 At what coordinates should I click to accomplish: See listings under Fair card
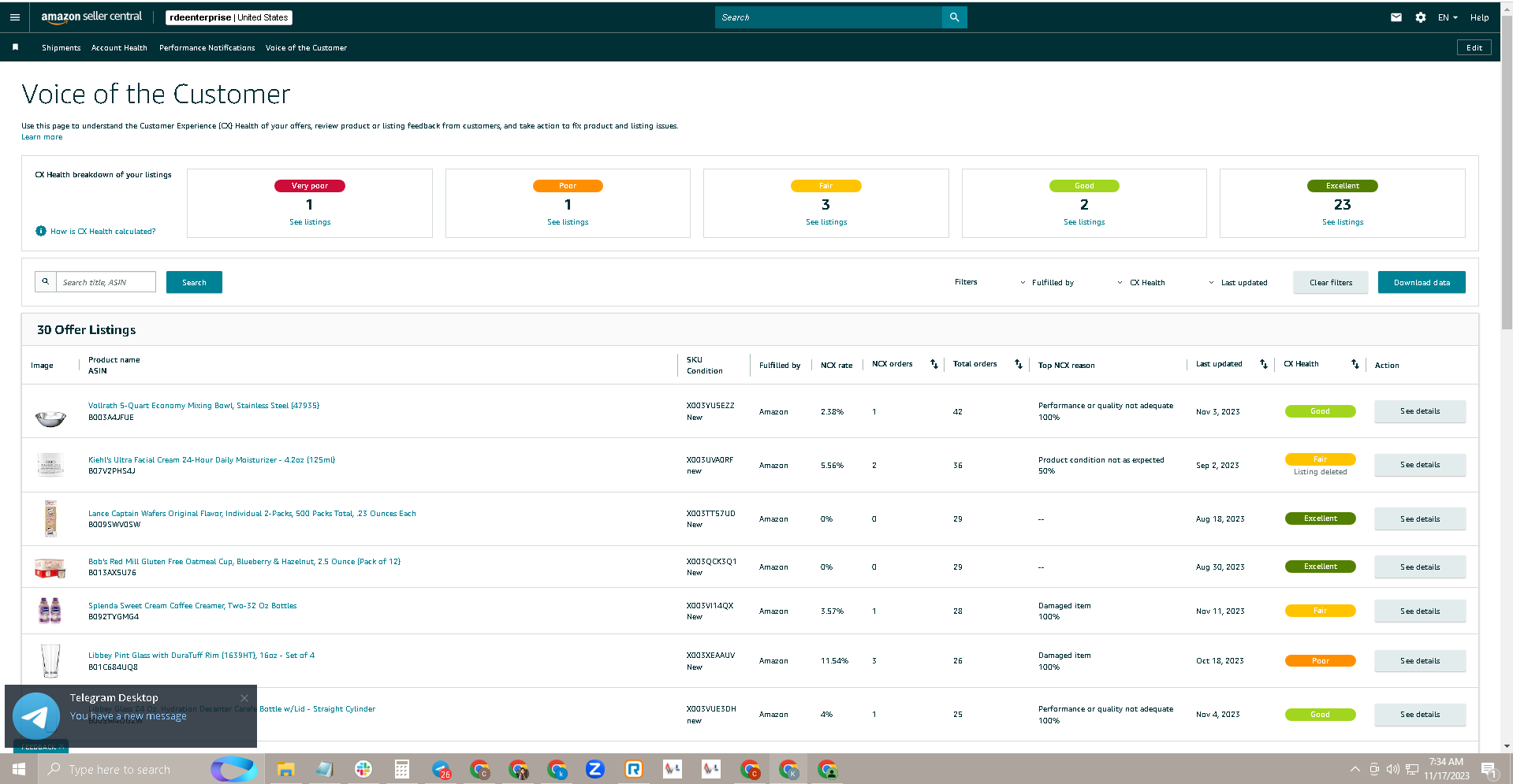pyautogui.click(x=826, y=222)
